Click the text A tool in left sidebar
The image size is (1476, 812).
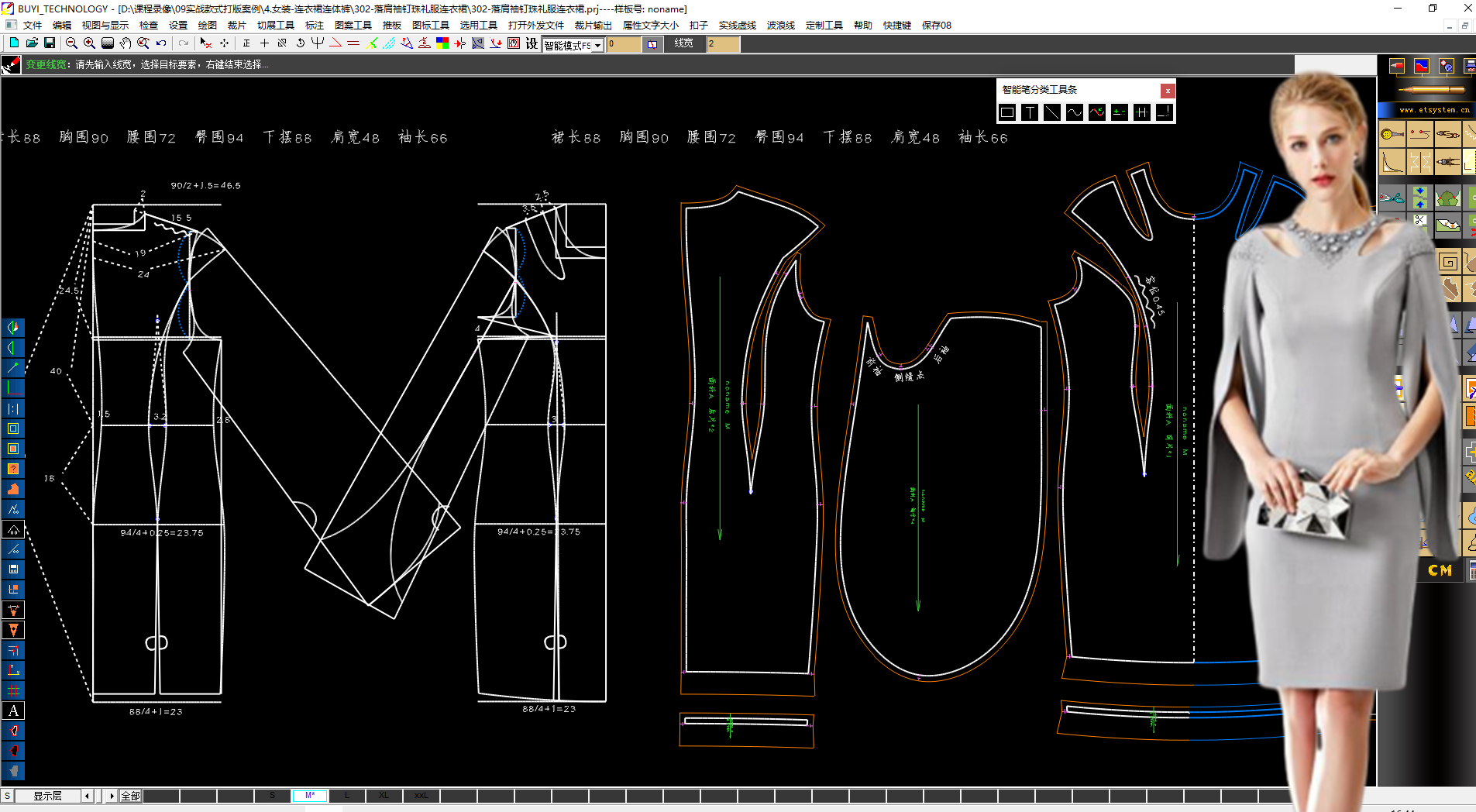coord(13,710)
